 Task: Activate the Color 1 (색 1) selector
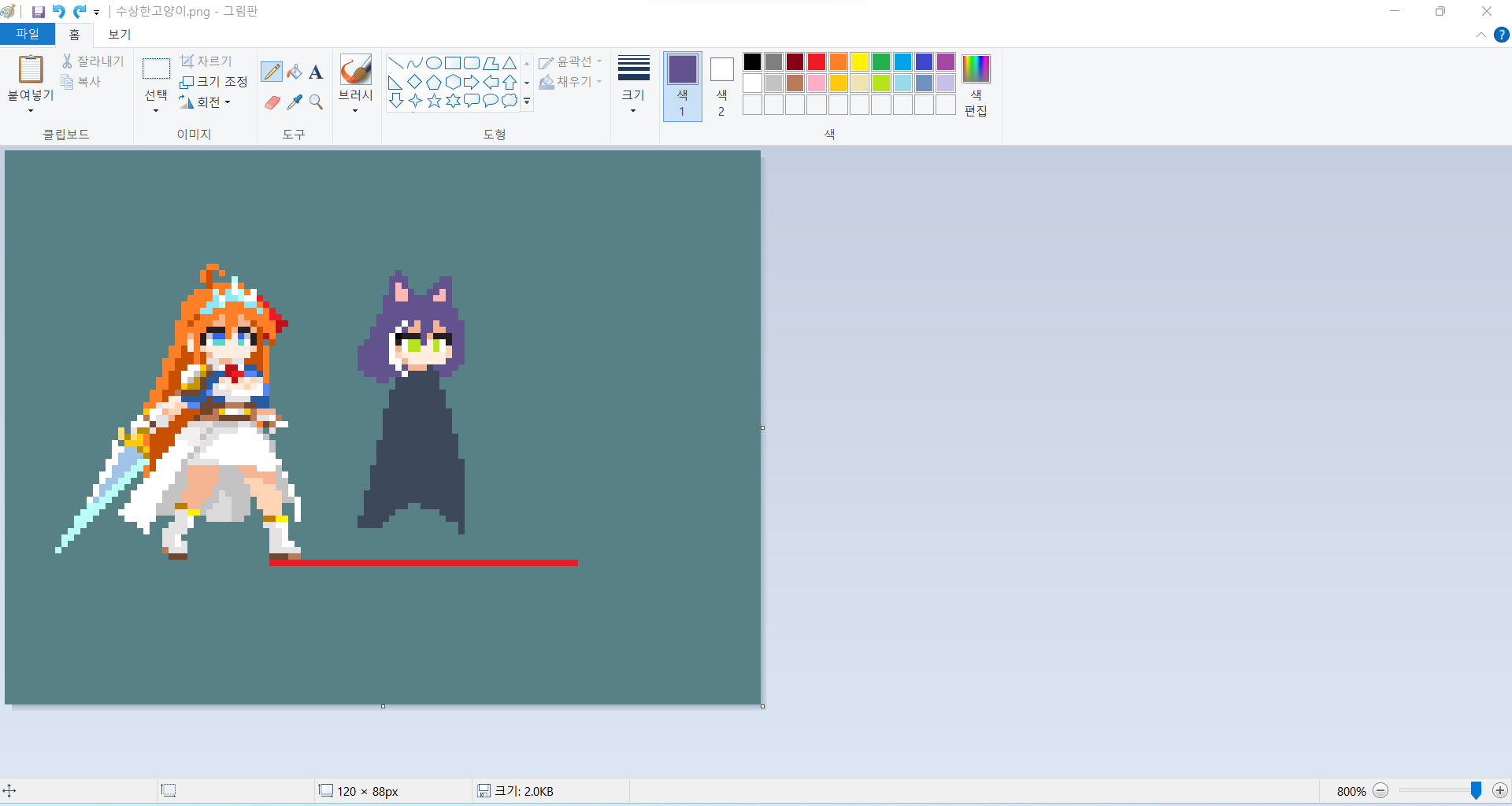682,86
